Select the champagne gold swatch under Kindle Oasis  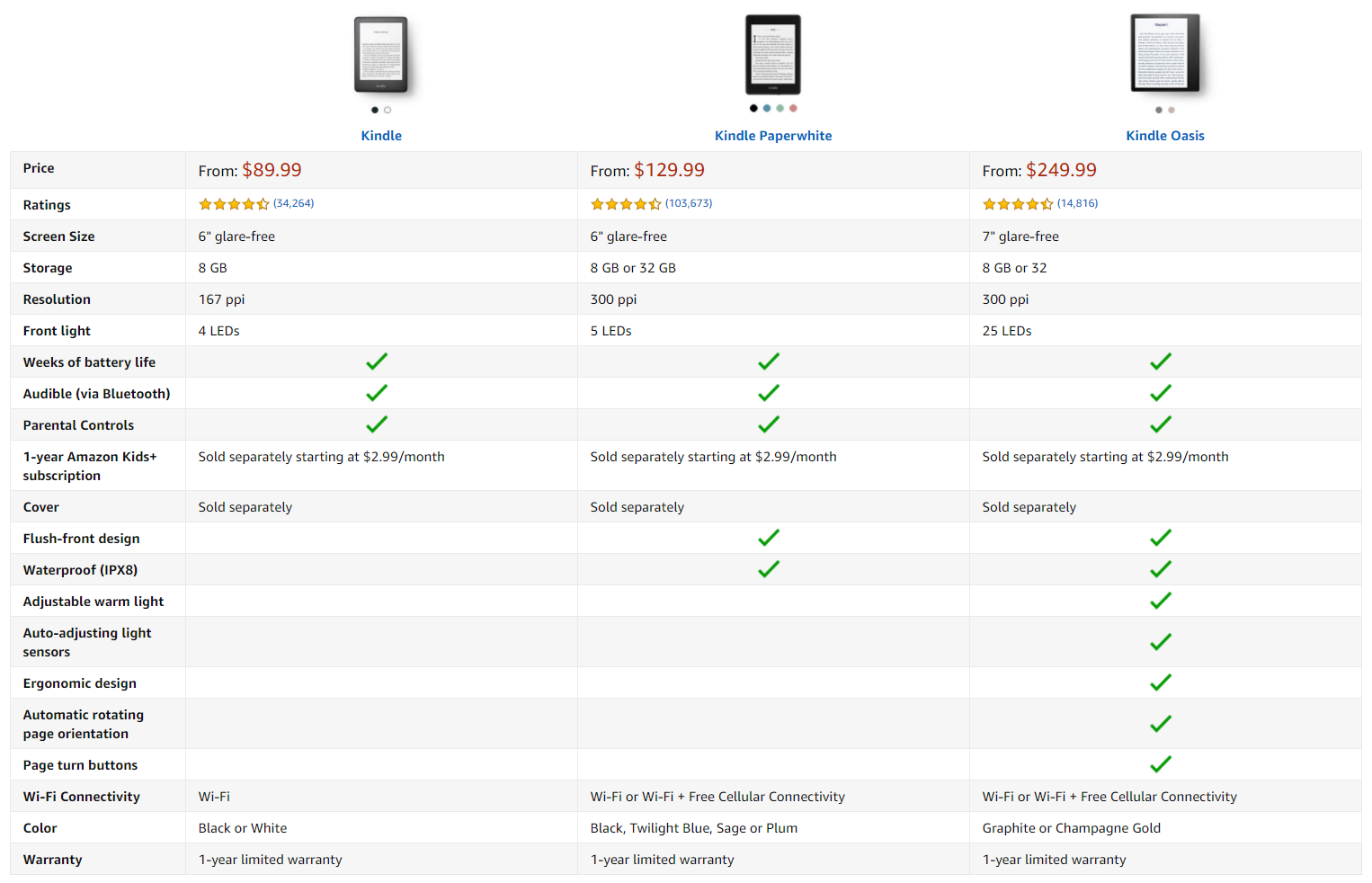click(x=1172, y=110)
